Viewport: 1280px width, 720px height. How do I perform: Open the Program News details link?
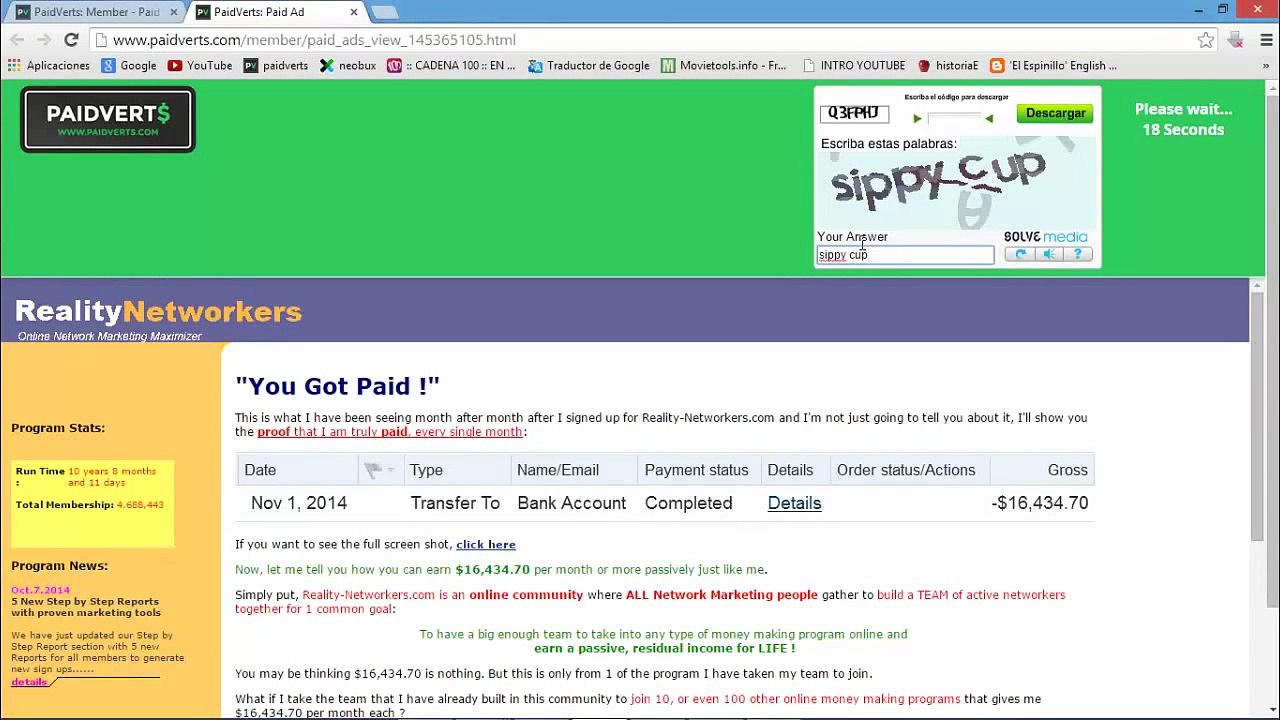pos(29,682)
